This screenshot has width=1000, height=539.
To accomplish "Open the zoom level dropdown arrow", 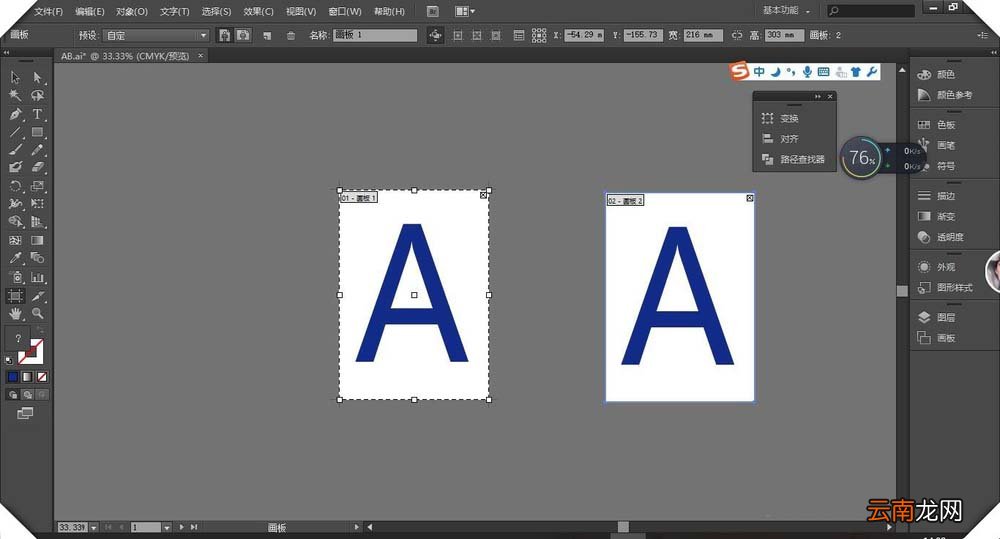I will coord(94,528).
